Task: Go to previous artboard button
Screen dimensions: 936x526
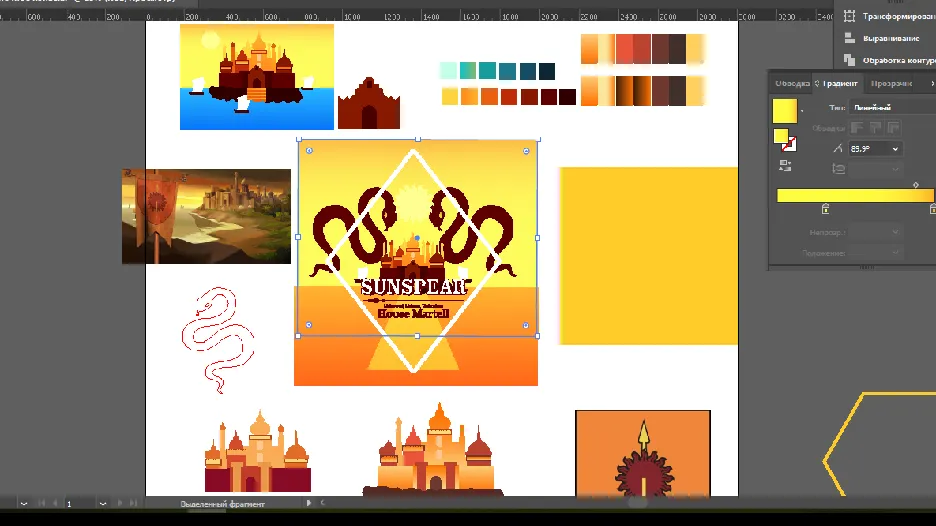Action: pyautogui.click(x=55, y=503)
